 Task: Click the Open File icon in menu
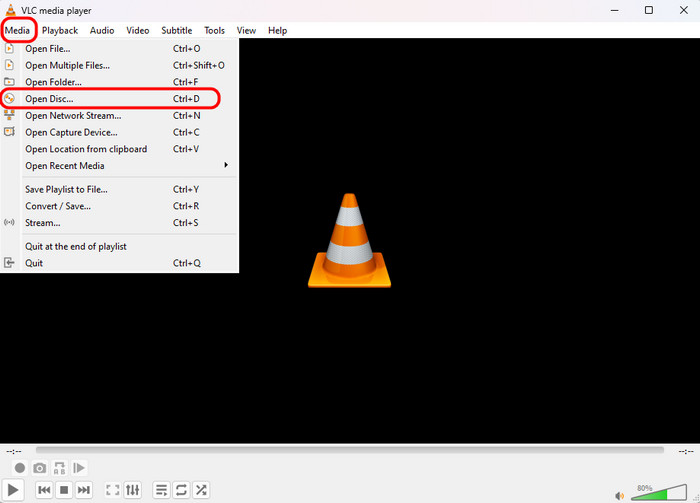9,48
